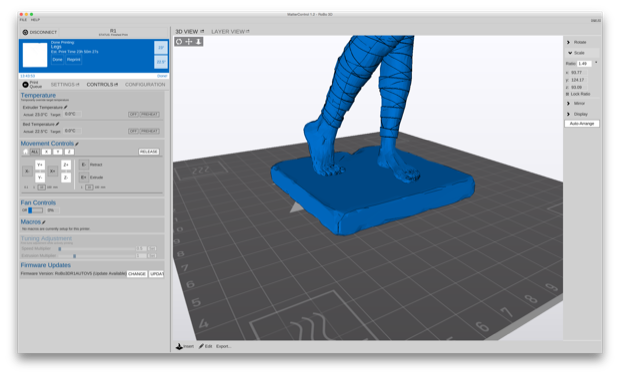Click the Macros edit pencil icon
Viewport: 620px width, 377px height.
(44, 222)
